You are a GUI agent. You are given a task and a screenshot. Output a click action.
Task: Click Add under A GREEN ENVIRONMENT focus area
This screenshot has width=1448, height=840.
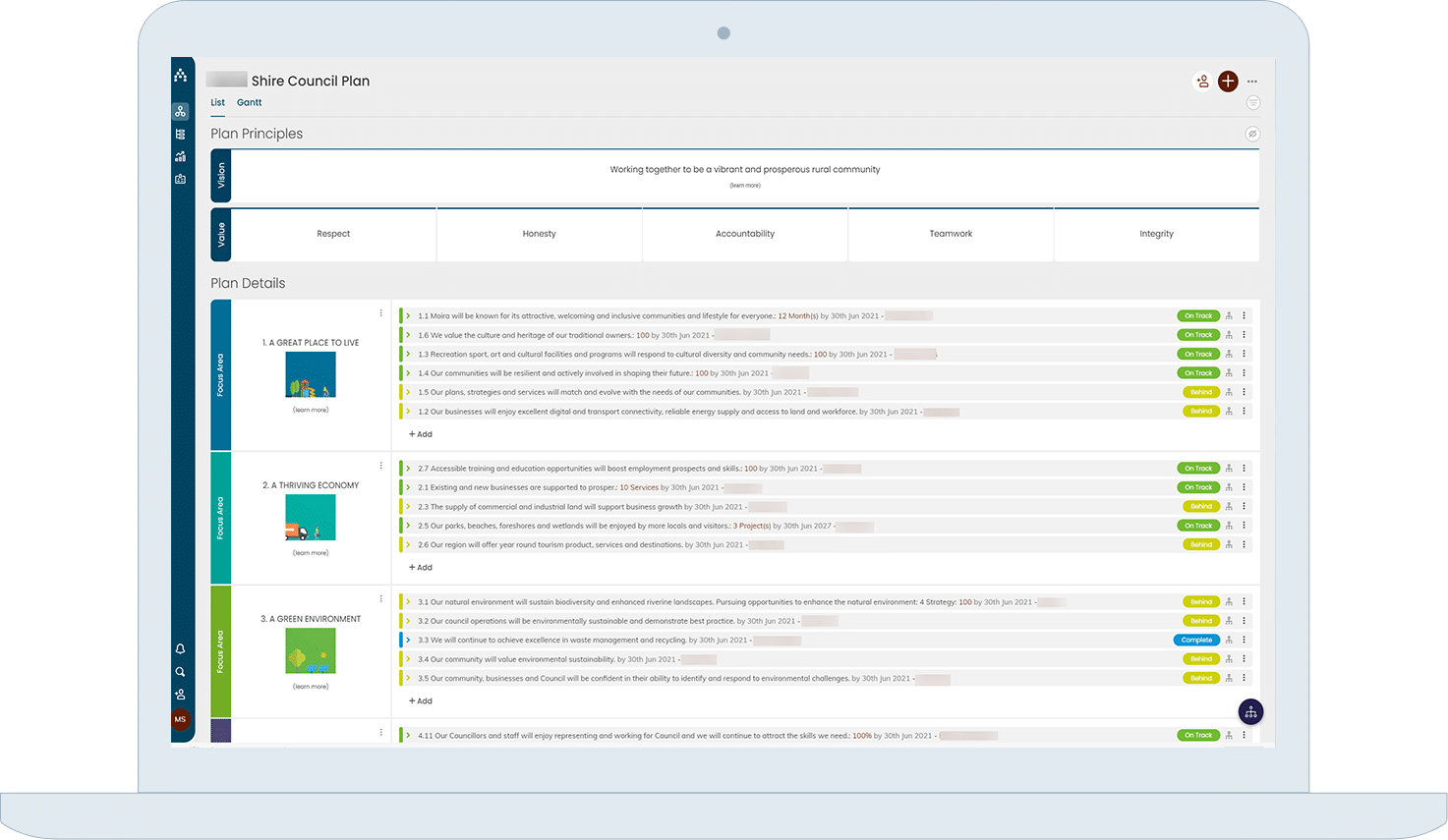420,700
